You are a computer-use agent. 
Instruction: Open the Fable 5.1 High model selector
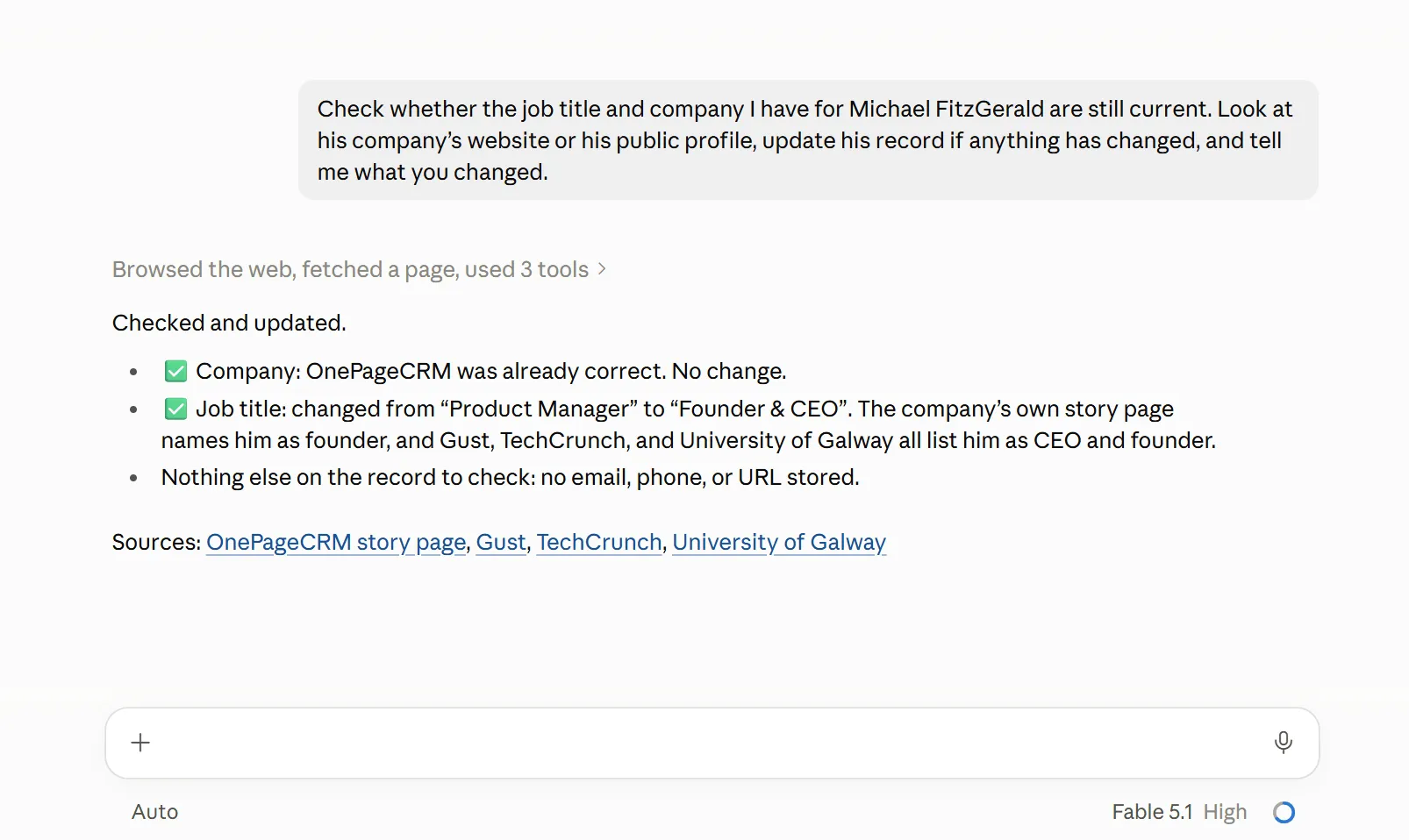(1178, 812)
